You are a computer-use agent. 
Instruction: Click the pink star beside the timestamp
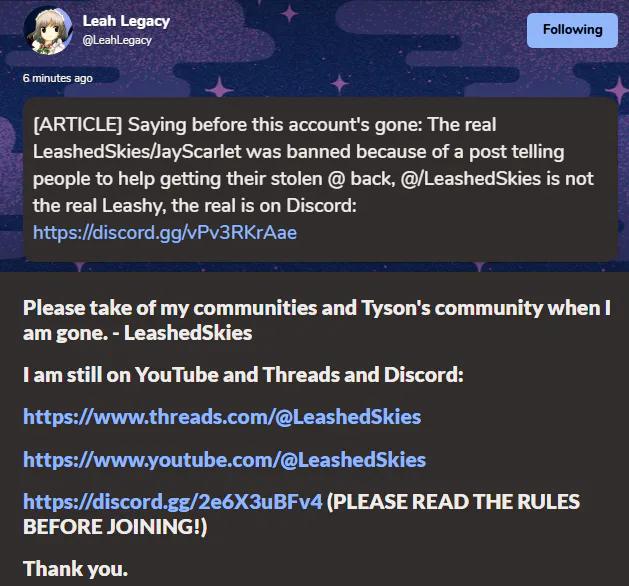pos(219,85)
